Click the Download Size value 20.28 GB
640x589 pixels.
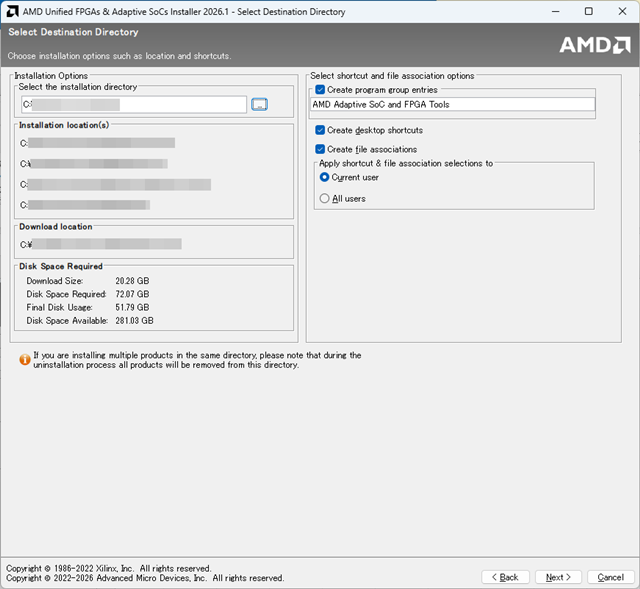click(132, 281)
